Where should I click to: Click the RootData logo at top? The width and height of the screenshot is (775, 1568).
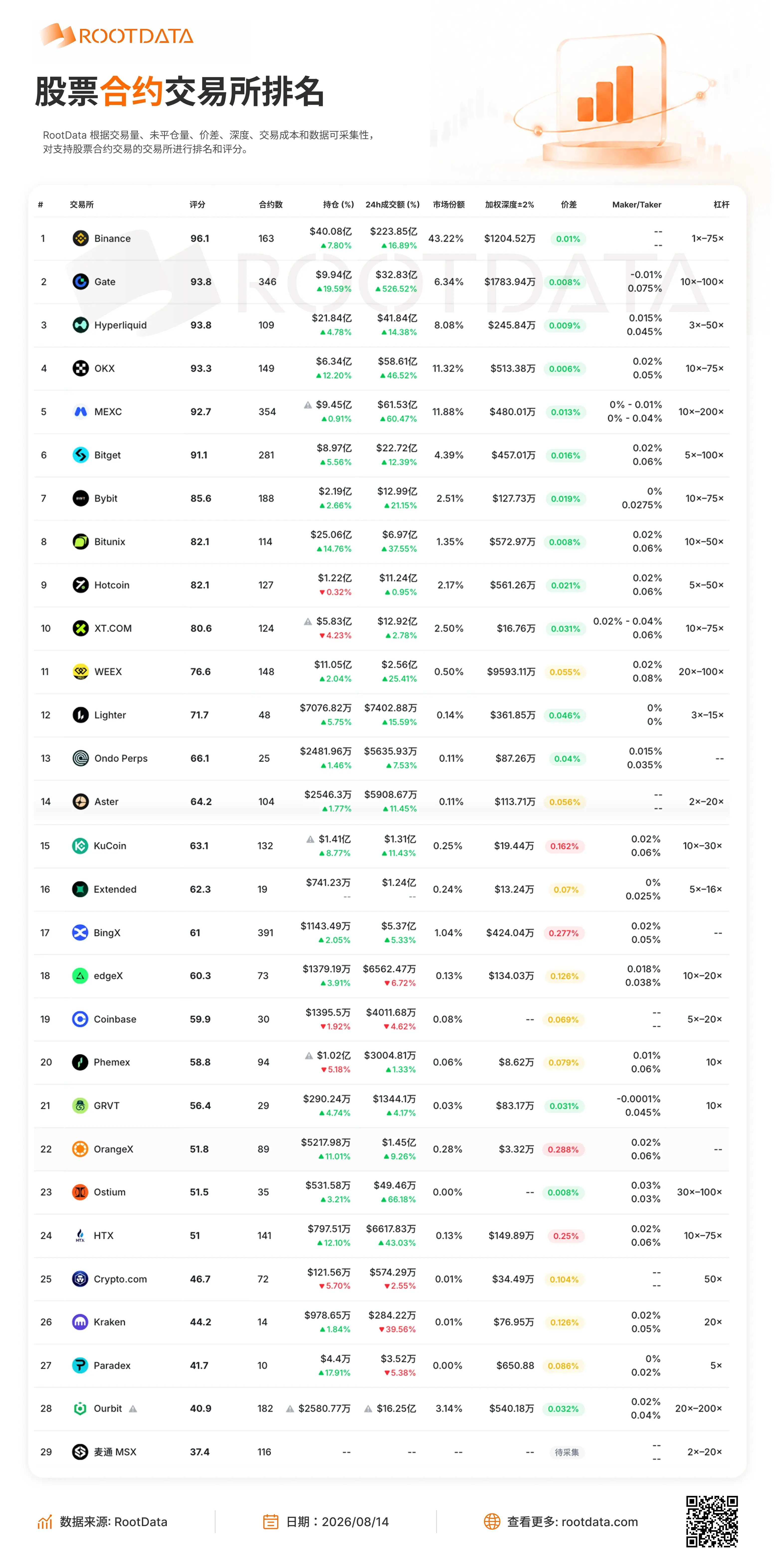coord(117,36)
